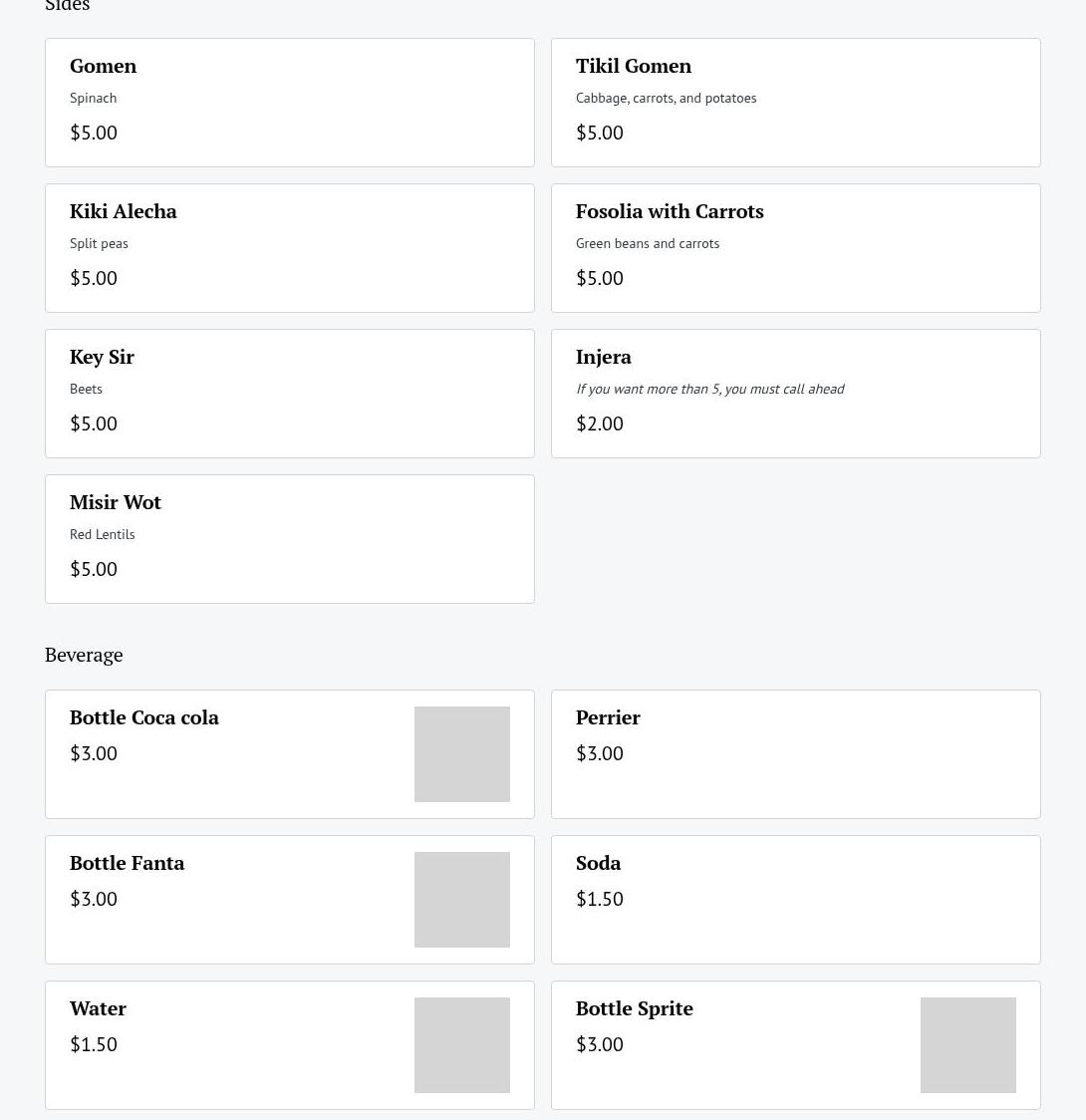
Task: Click the Injera call-ahead note text
Action: click(709, 389)
